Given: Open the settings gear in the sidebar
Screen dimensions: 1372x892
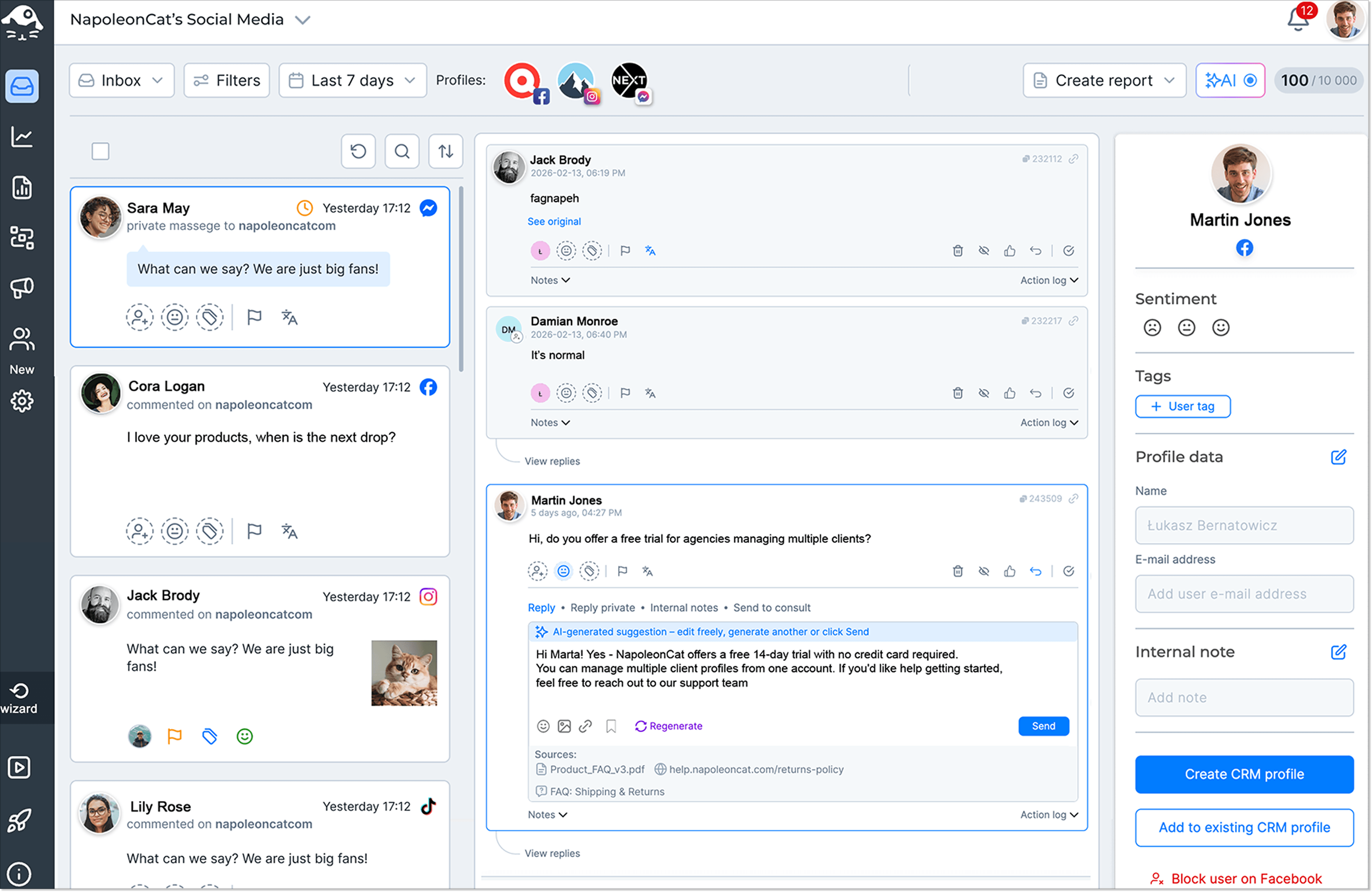Looking at the screenshot, I should (x=22, y=401).
